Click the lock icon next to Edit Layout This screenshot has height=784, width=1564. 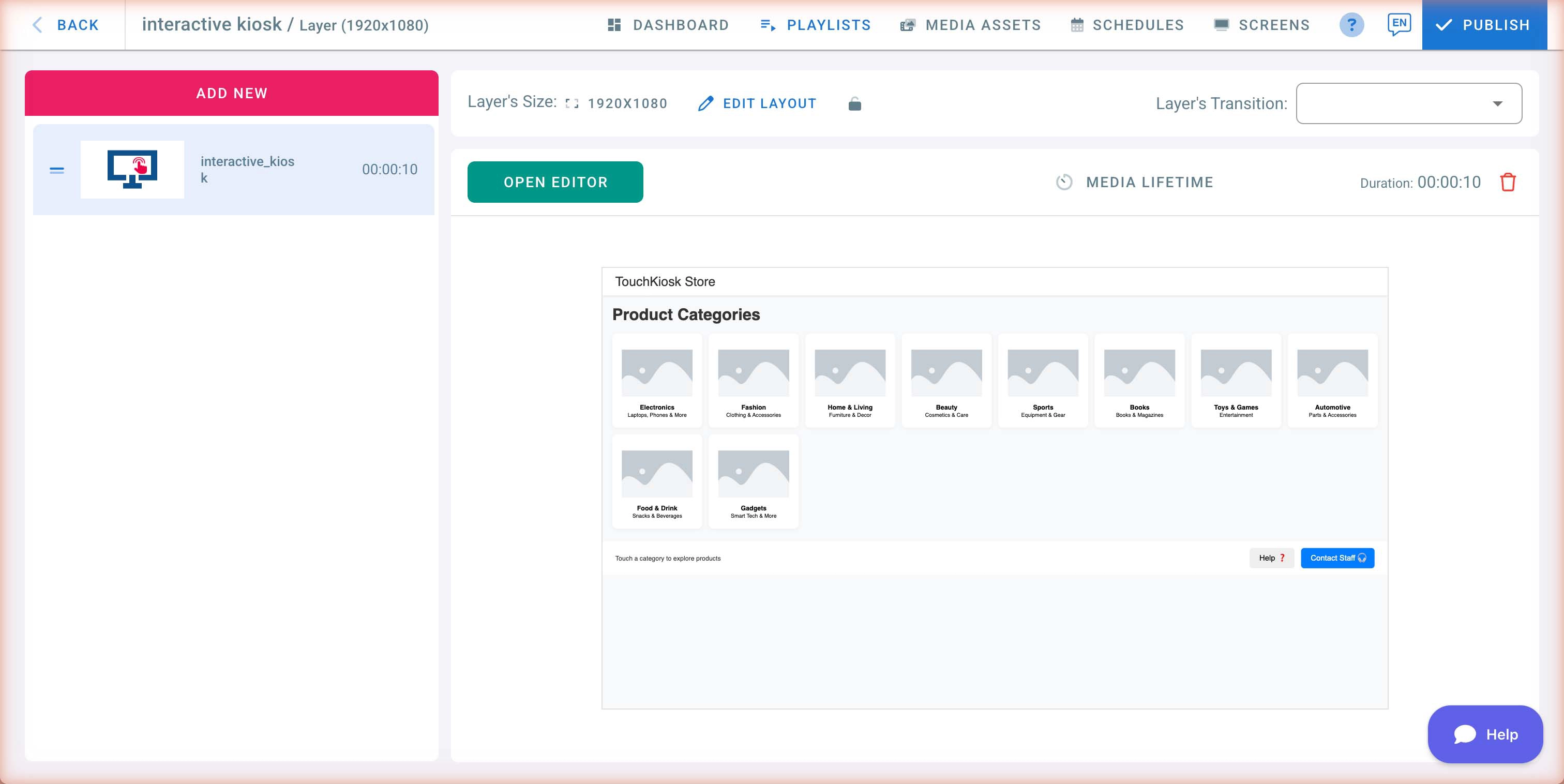(x=854, y=103)
